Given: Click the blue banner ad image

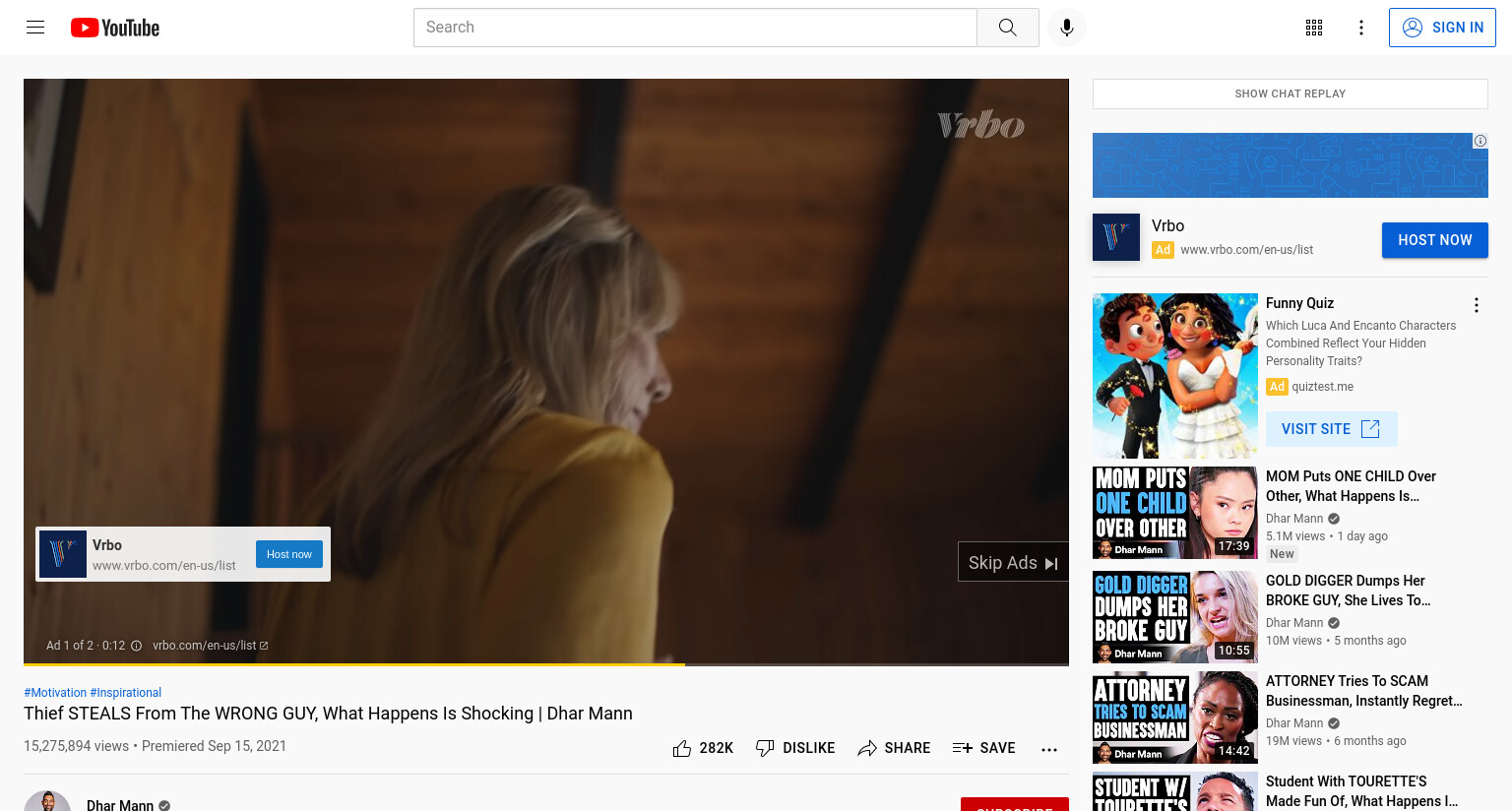Looking at the screenshot, I should click(1291, 165).
